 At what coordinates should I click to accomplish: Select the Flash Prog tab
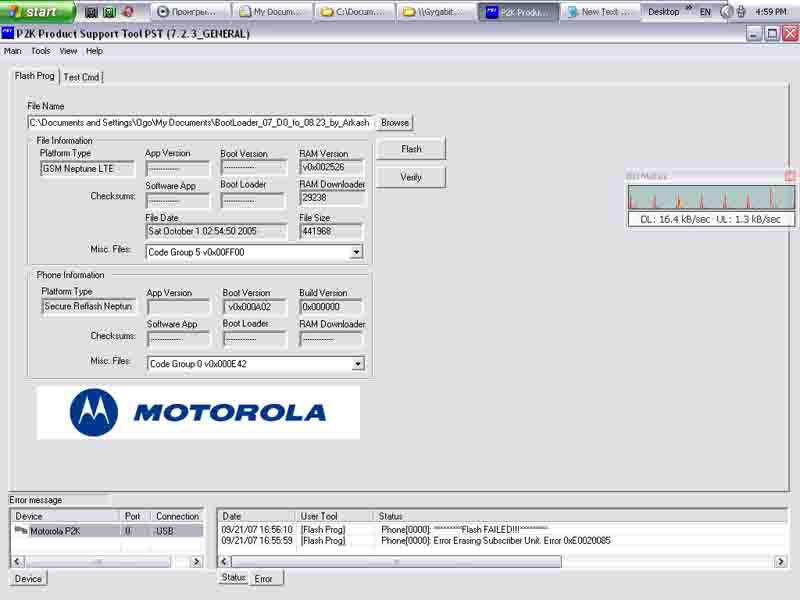point(34,76)
